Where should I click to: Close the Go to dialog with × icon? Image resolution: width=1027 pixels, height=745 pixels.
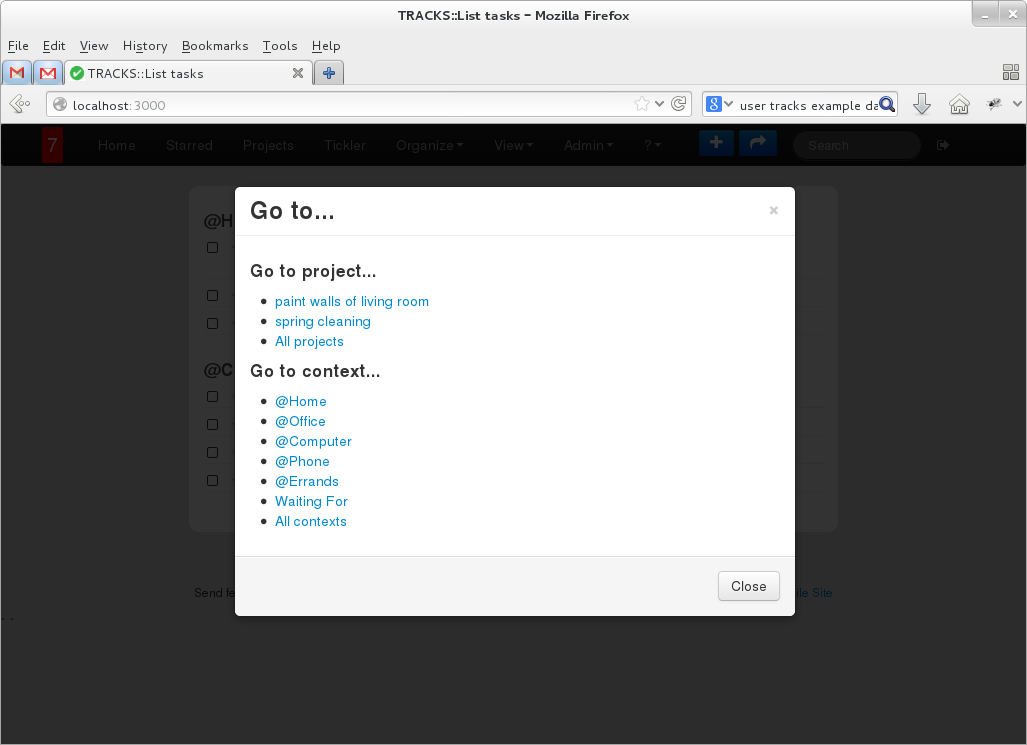pos(773,211)
